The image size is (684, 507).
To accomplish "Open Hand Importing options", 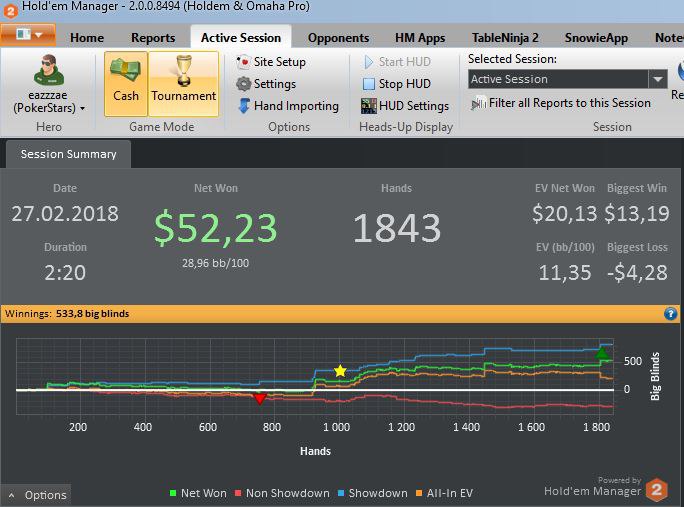I will (x=288, y=106).
